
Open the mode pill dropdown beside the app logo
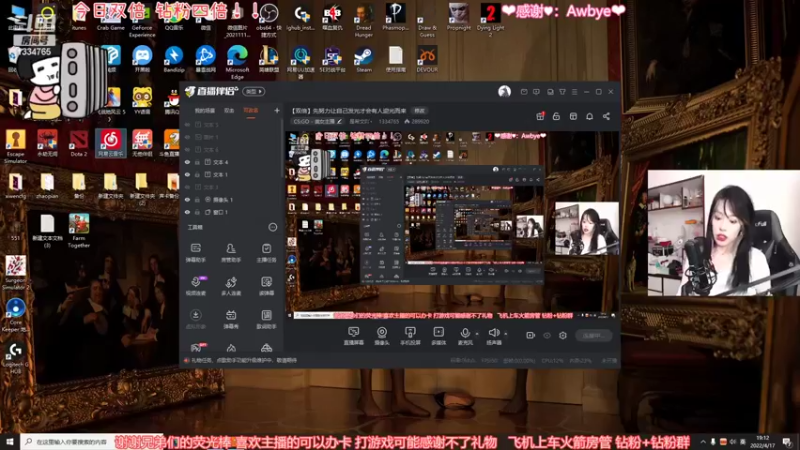point(254,91)
